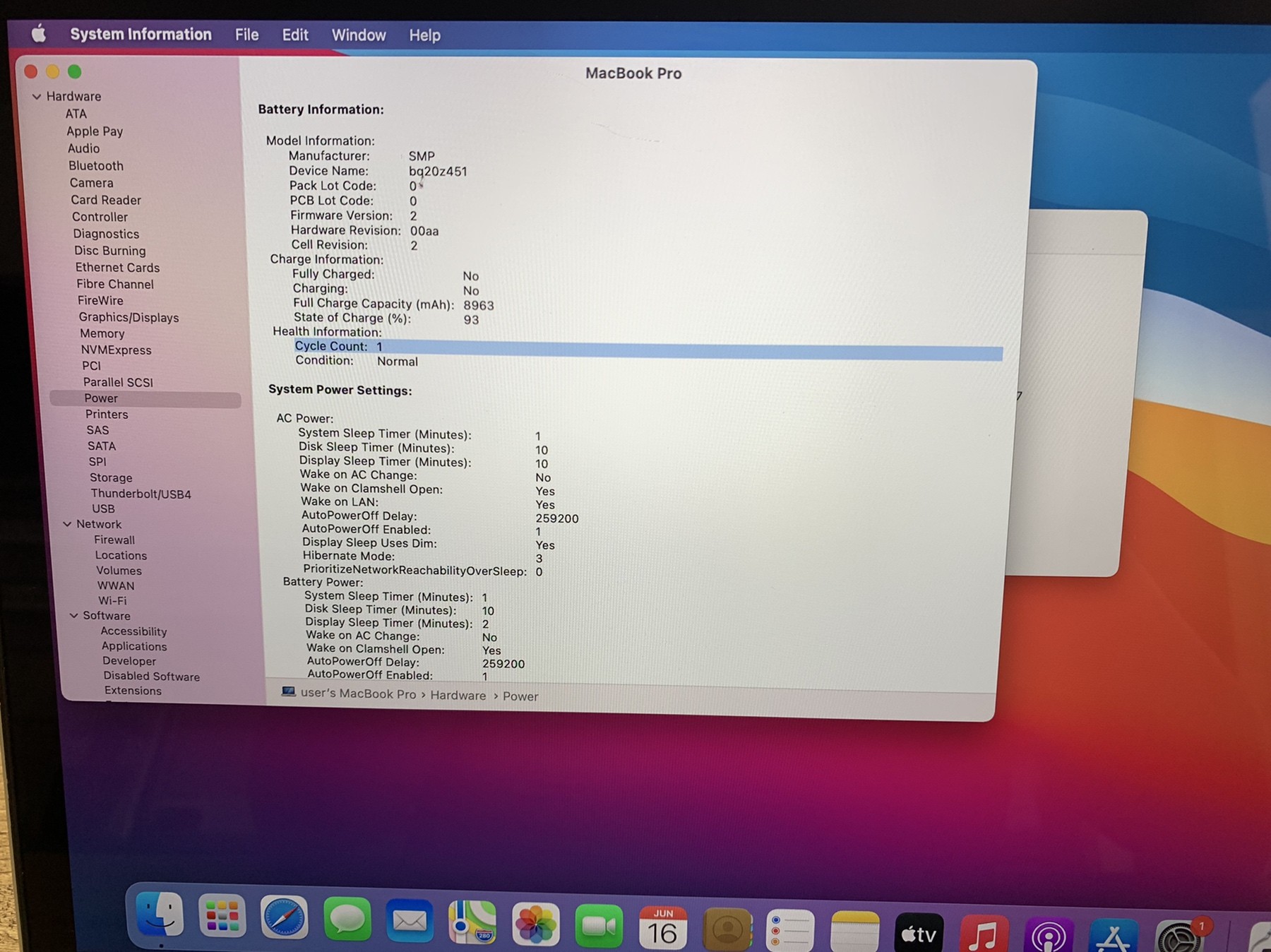Open the Apple menu
Image resolution: width=1271 pixels, height=952 pixels.
pyautogui.click(x=38, y=32)
